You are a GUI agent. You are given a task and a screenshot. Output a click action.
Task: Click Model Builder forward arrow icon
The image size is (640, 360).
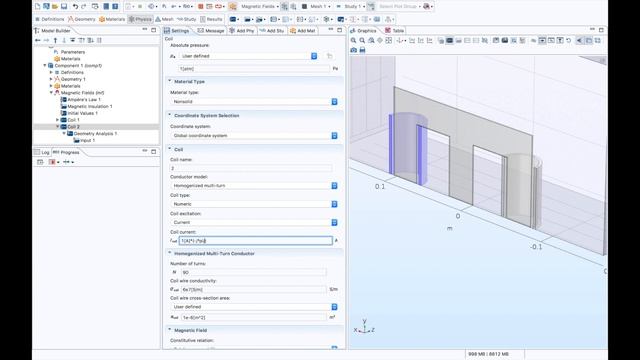pos(46,40)
